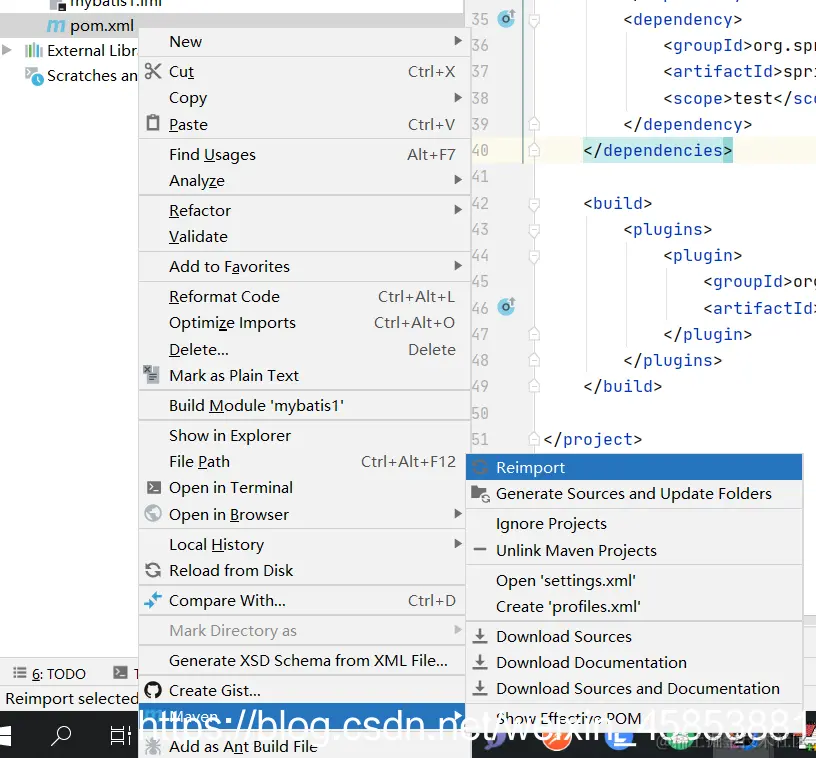Image resolution: width=816 pixels, height=758 pixels.
Task: Expand the Refactor submenu
Action: click(458, 210)
